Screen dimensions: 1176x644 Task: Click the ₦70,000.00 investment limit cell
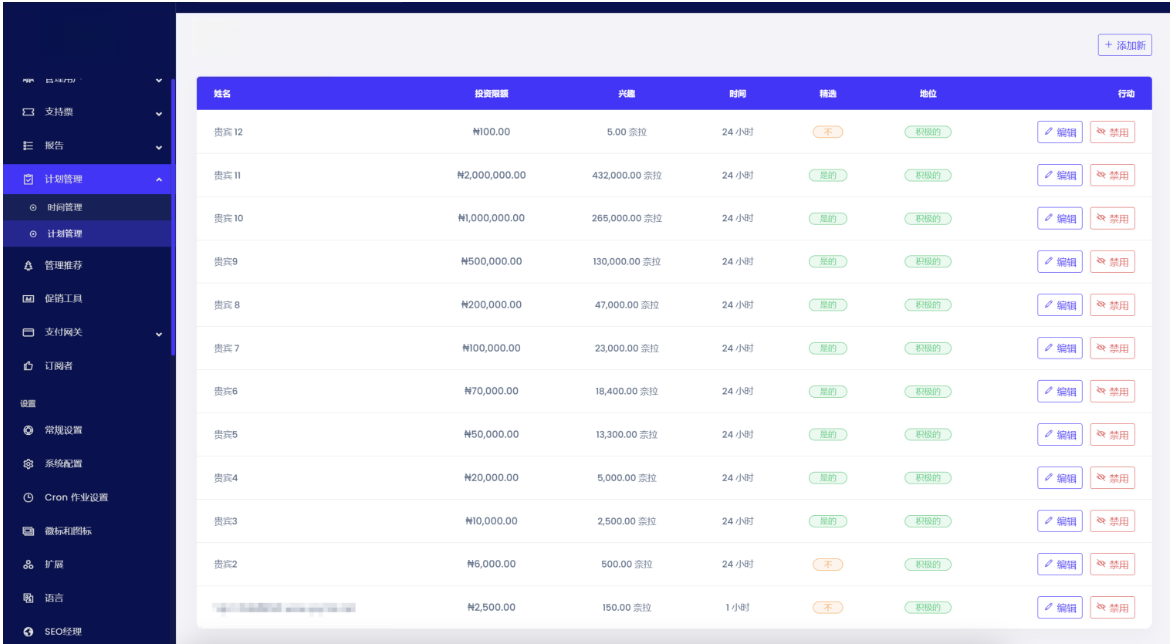tap(491, 391)
